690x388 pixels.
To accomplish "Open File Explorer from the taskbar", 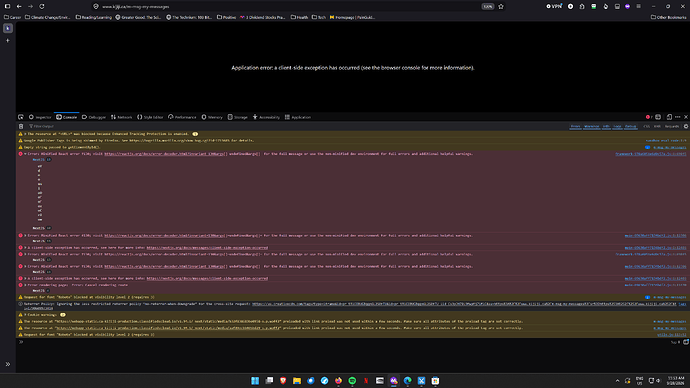I will (x=297, y=381).
